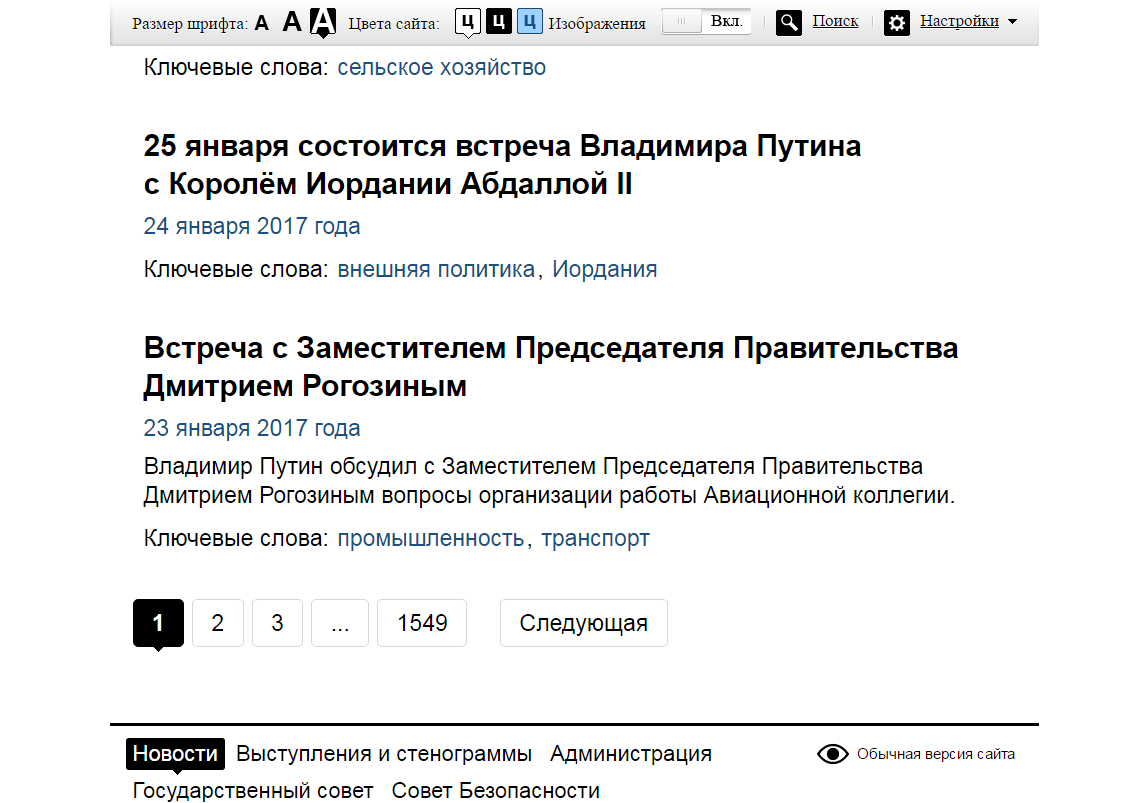Image resolution: width=1137 pixels, height=803 pixels.
Task: Go to page 2
Action: click(x=217, y=623)
